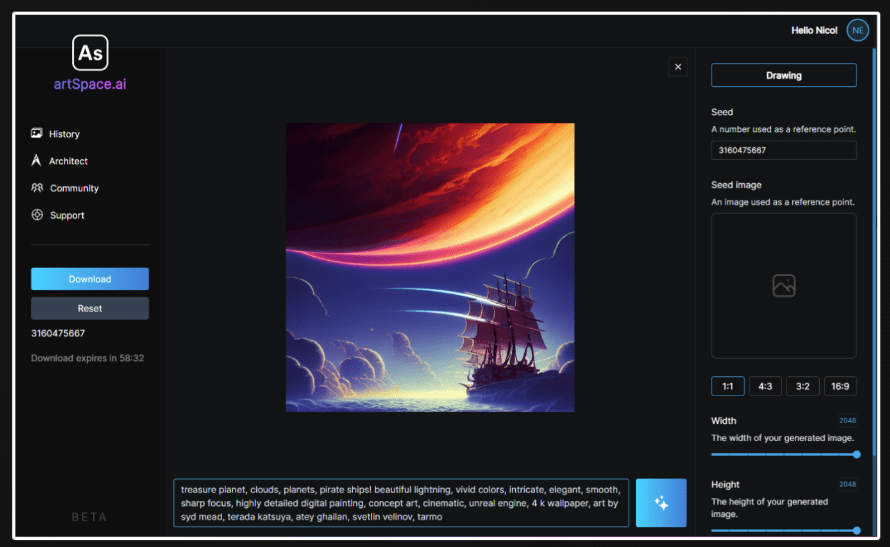
Task: Open the NE user avatar
Action: 858,30
